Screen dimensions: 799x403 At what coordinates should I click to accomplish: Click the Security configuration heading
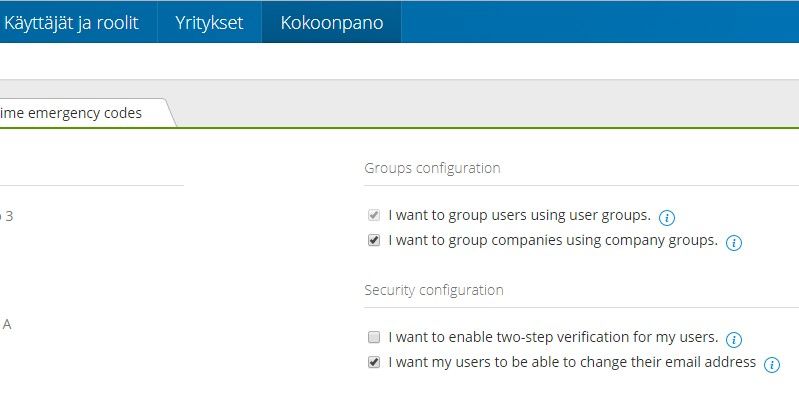433,290
